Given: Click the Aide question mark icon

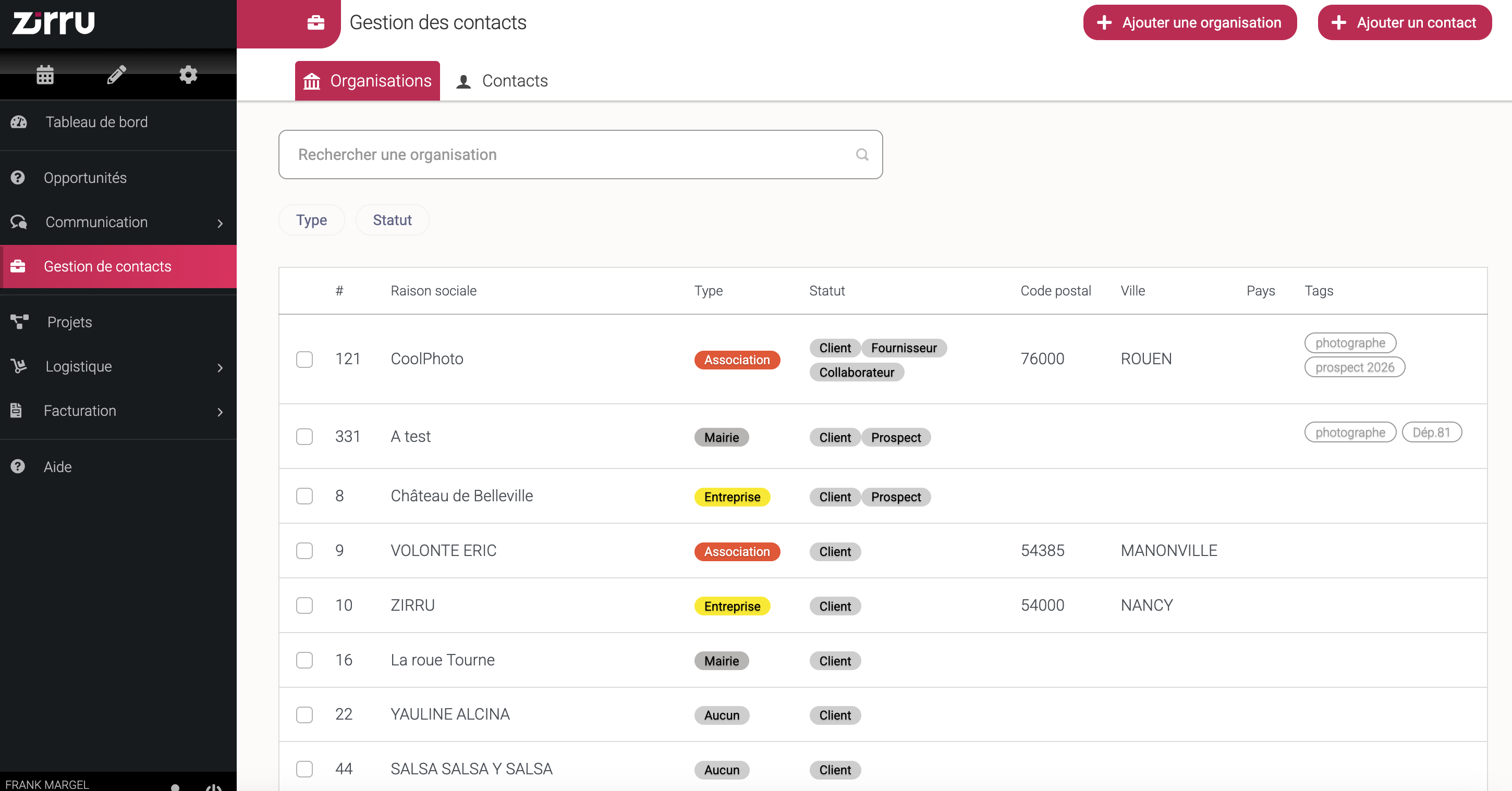Looking at the screenshot, I should pos(18,466).
